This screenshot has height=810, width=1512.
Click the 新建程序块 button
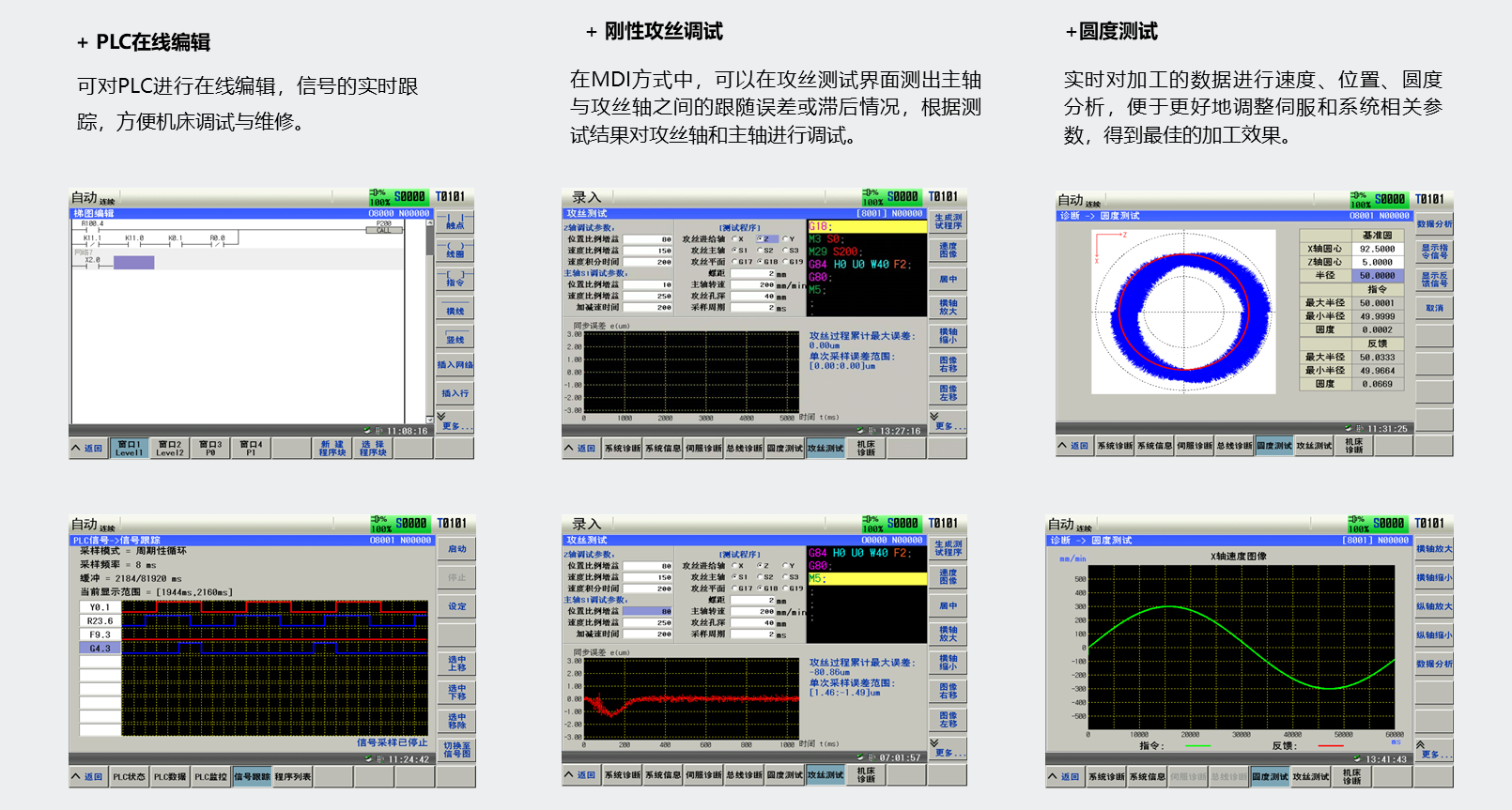332,449
